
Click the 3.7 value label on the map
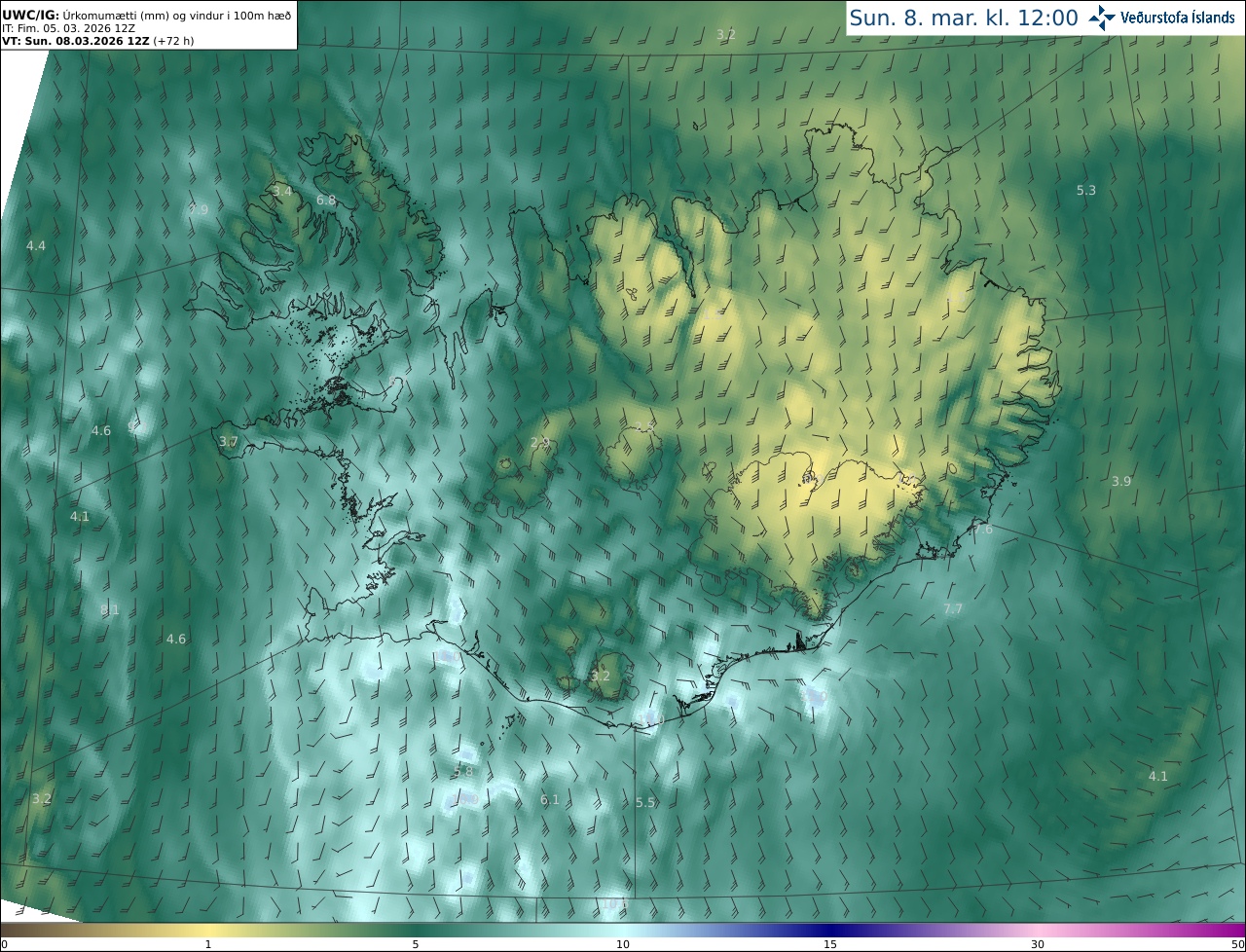pos(228,442)
